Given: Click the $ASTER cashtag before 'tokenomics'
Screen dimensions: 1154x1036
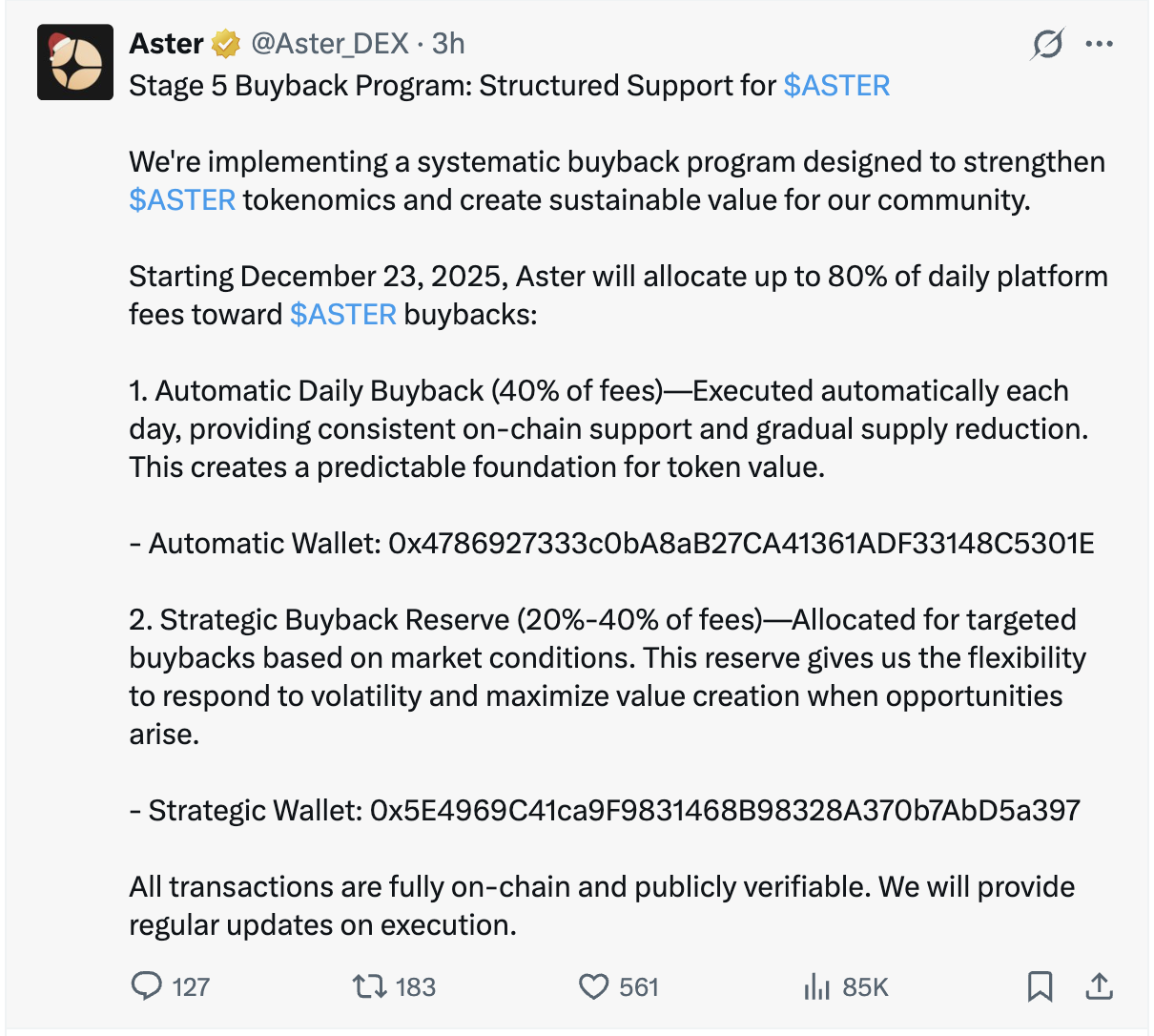Looking at the screenshot, I should pyautogui.click(x=182, y=200).
